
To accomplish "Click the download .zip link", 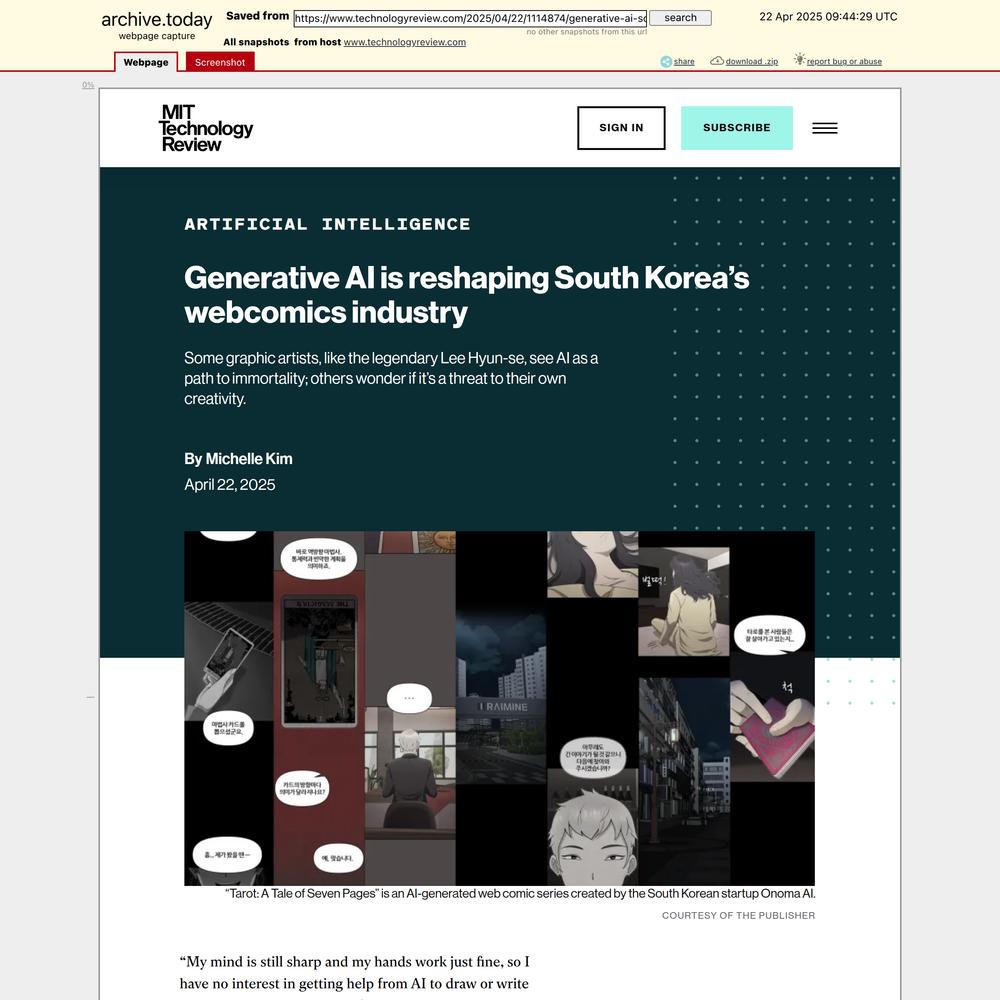I will click(x=751, y=61).
